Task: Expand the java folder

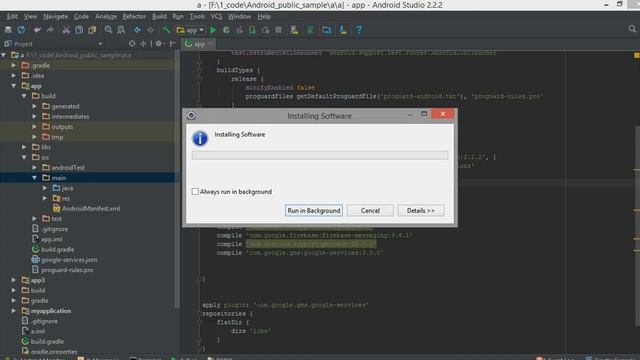Action: (45, 188)
